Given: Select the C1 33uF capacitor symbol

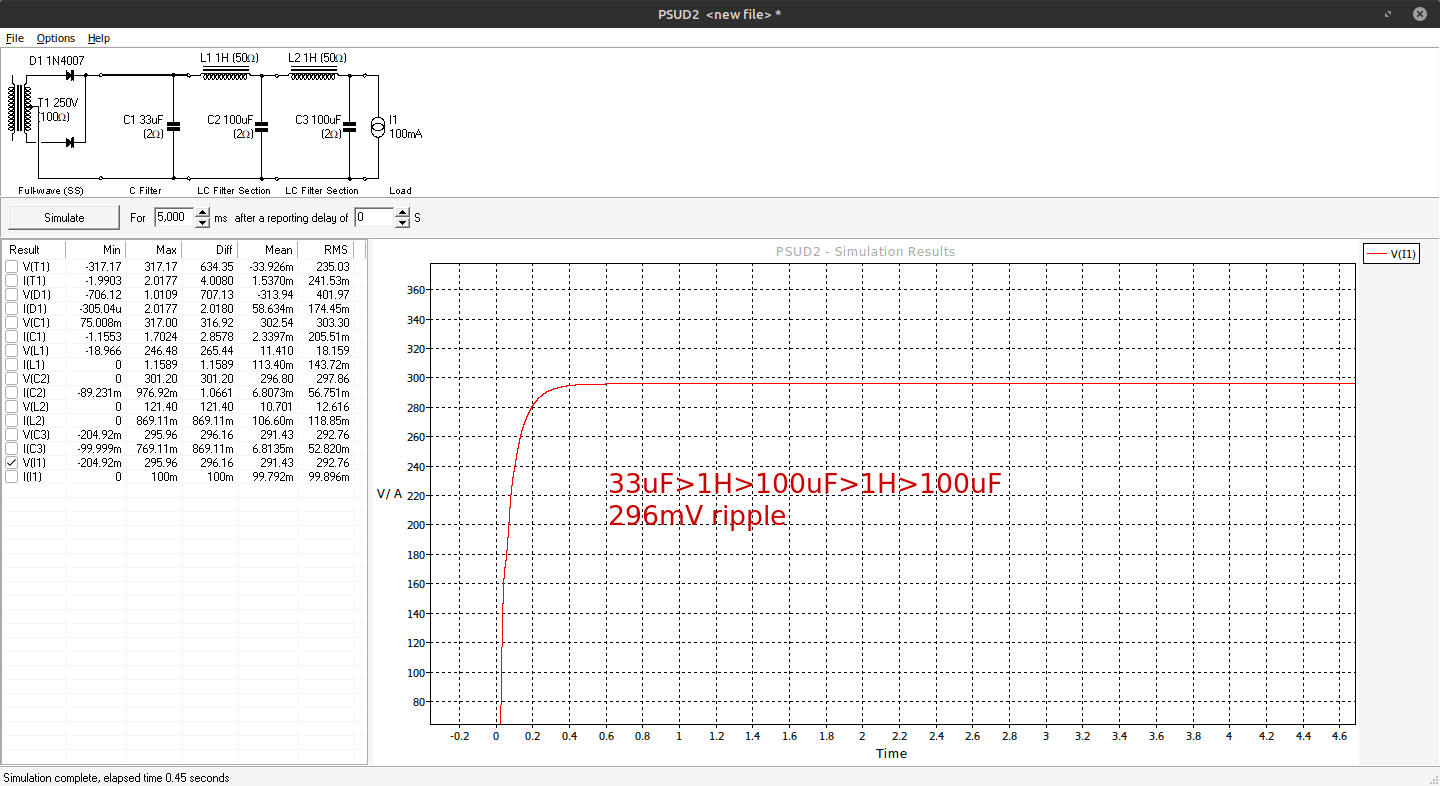Looking at the screenshot, I should coord(174,126).
